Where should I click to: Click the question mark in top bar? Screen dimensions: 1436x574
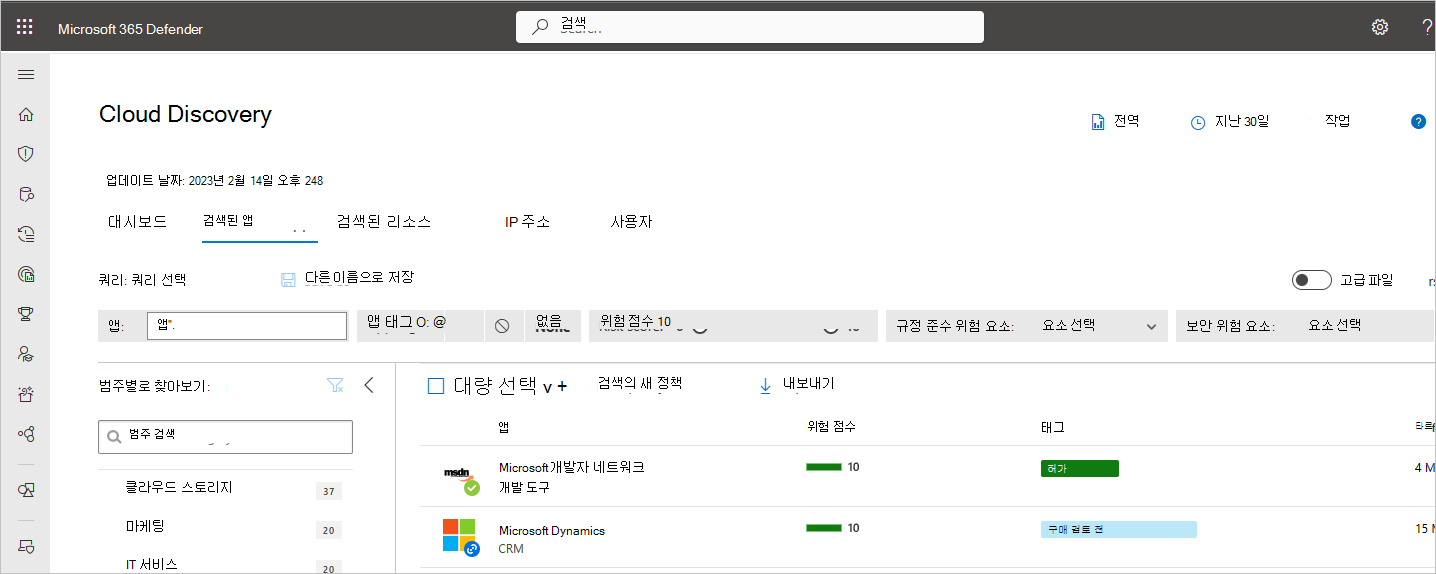point(1427,28)
